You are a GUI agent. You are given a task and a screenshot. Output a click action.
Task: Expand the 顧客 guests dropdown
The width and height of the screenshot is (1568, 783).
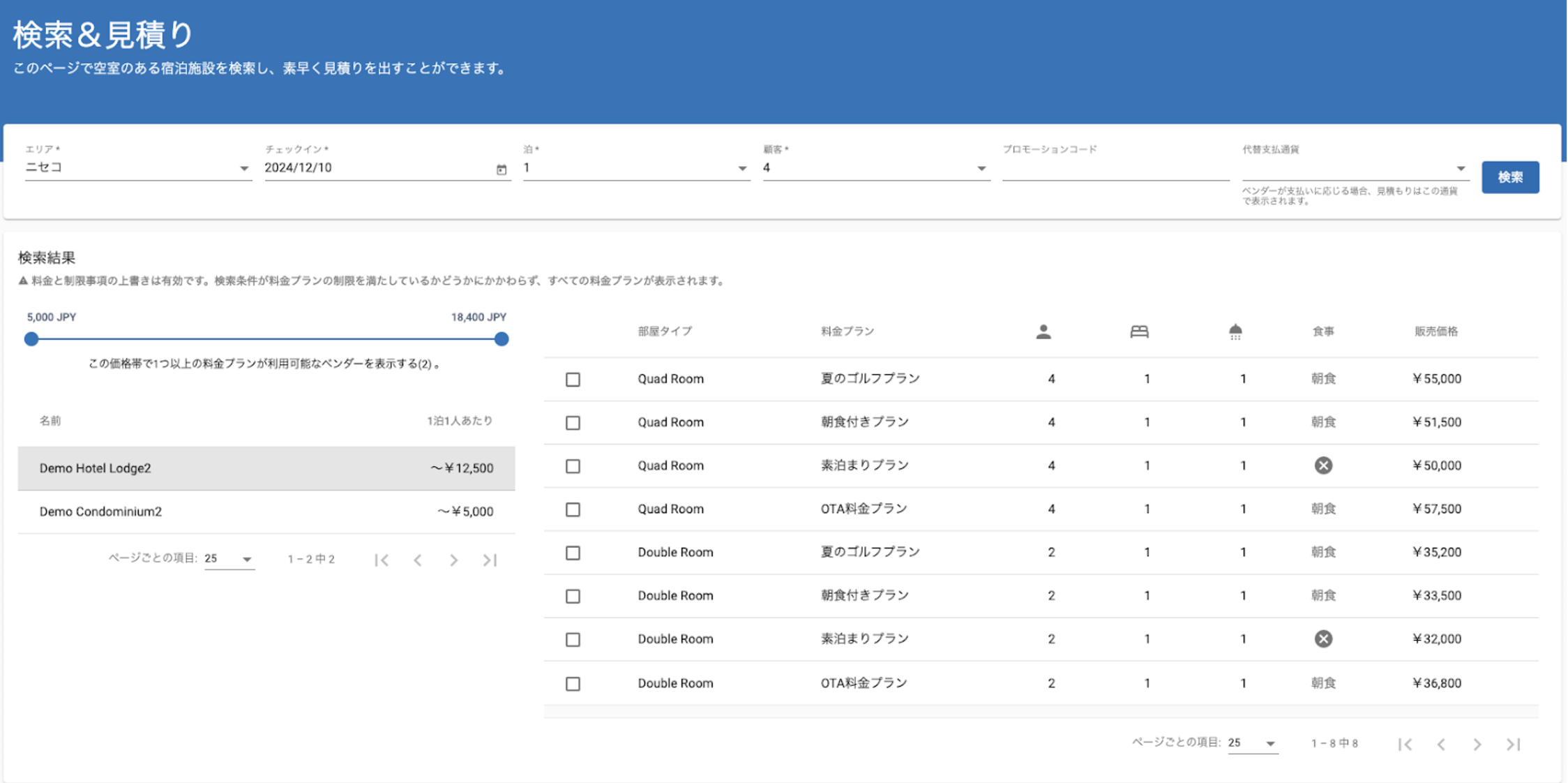[875, 168]
